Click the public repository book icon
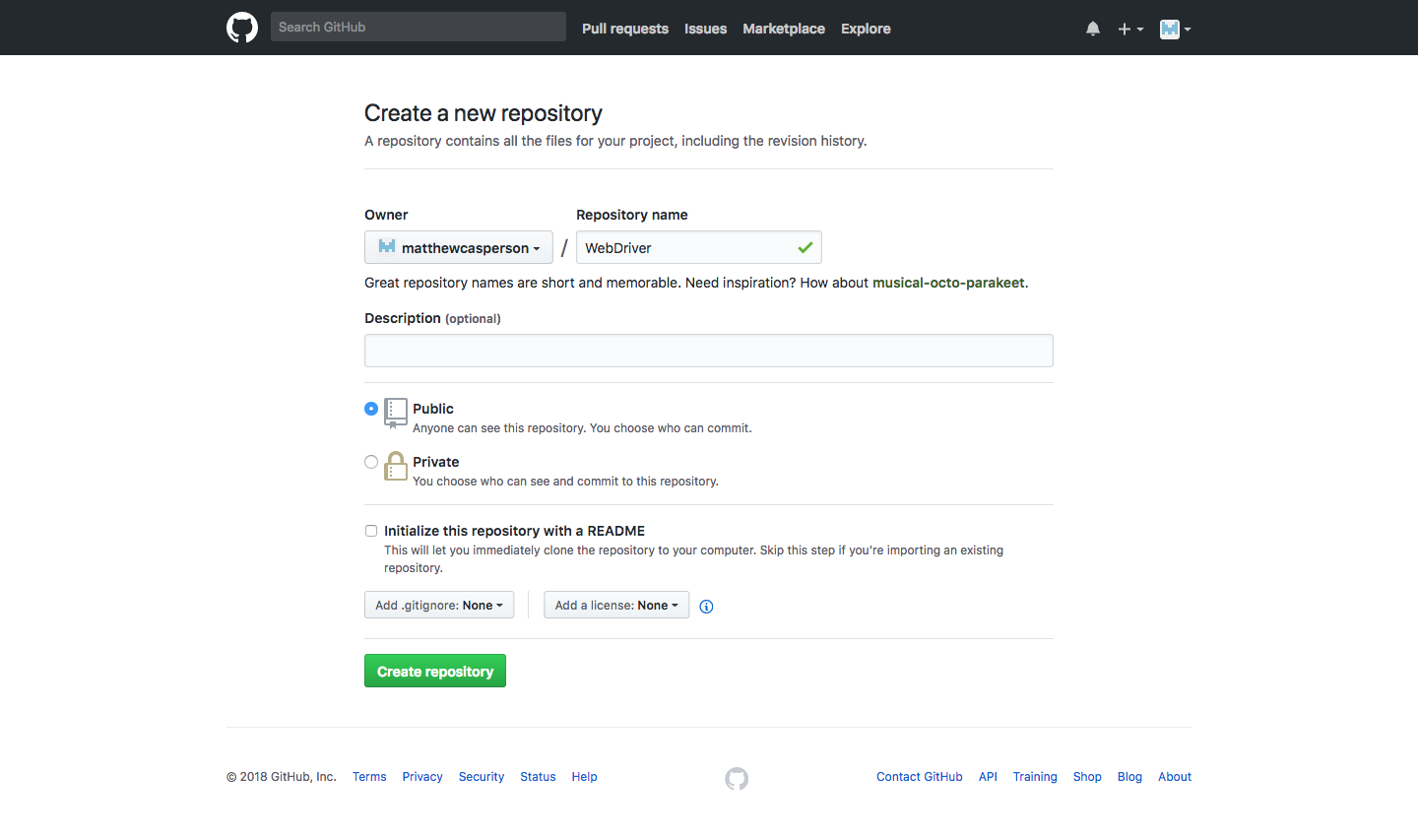This screenshot has height=840, width=1418. coord(396,413)
